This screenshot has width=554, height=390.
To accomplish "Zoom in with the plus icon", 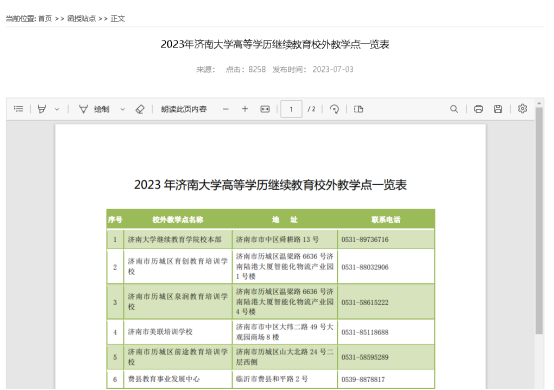I will (245, 109).
